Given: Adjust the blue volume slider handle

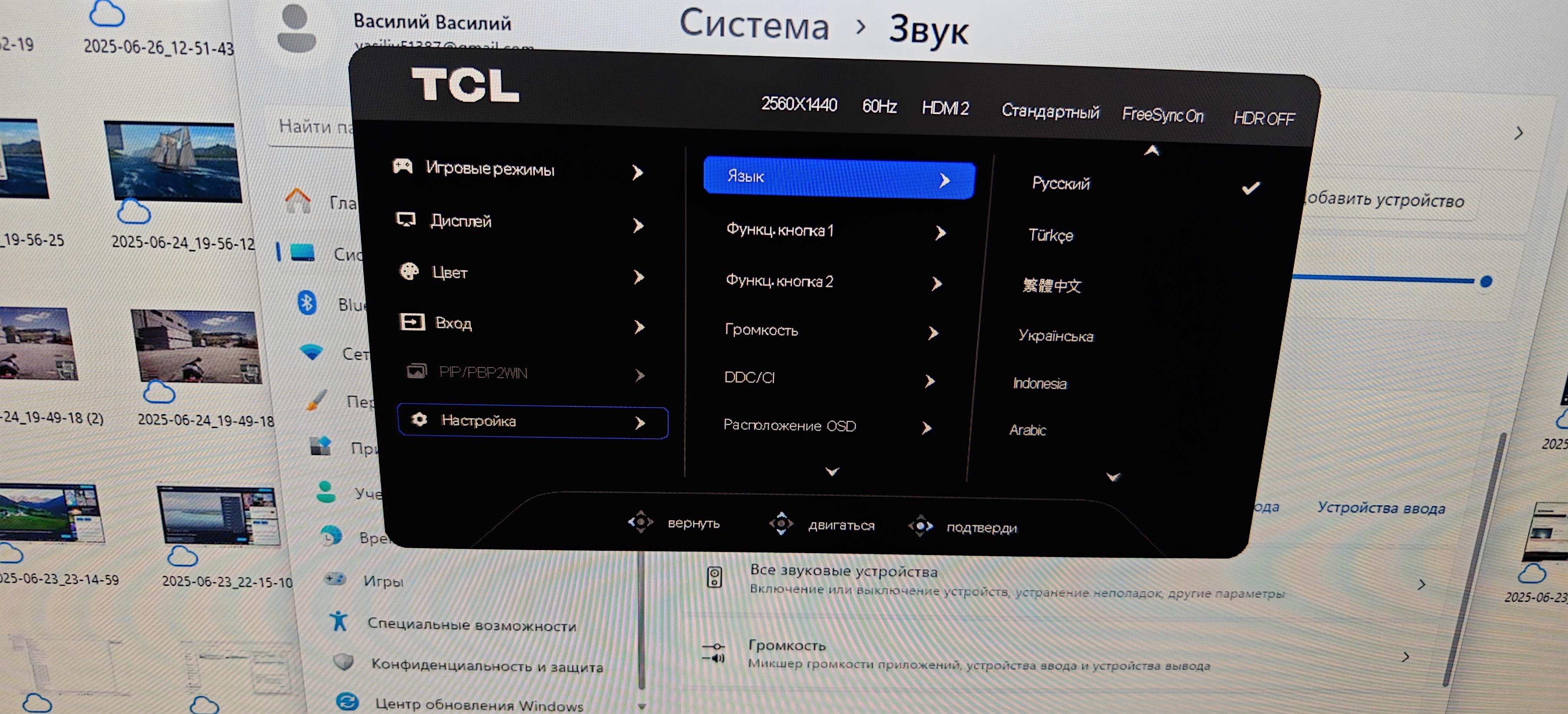Looking at the screenshot, I should [1486, 282].
